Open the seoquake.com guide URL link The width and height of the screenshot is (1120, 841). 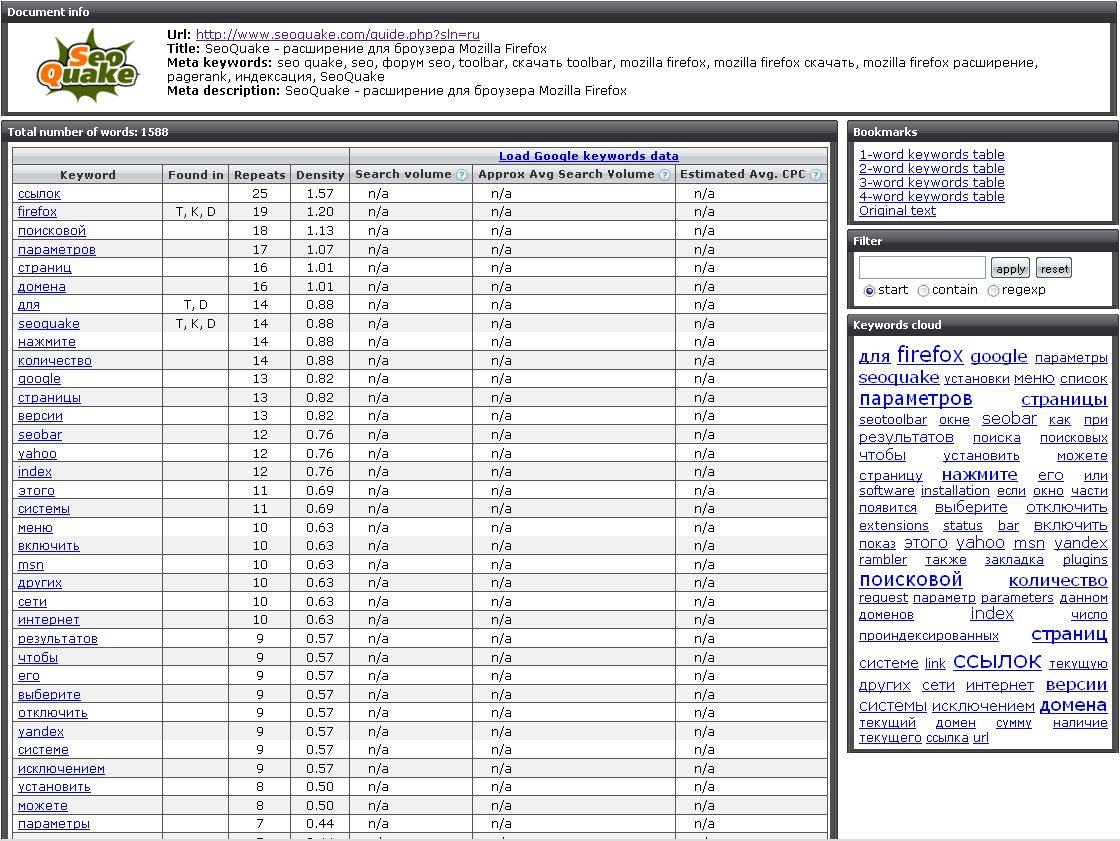[x=338, y=34]
